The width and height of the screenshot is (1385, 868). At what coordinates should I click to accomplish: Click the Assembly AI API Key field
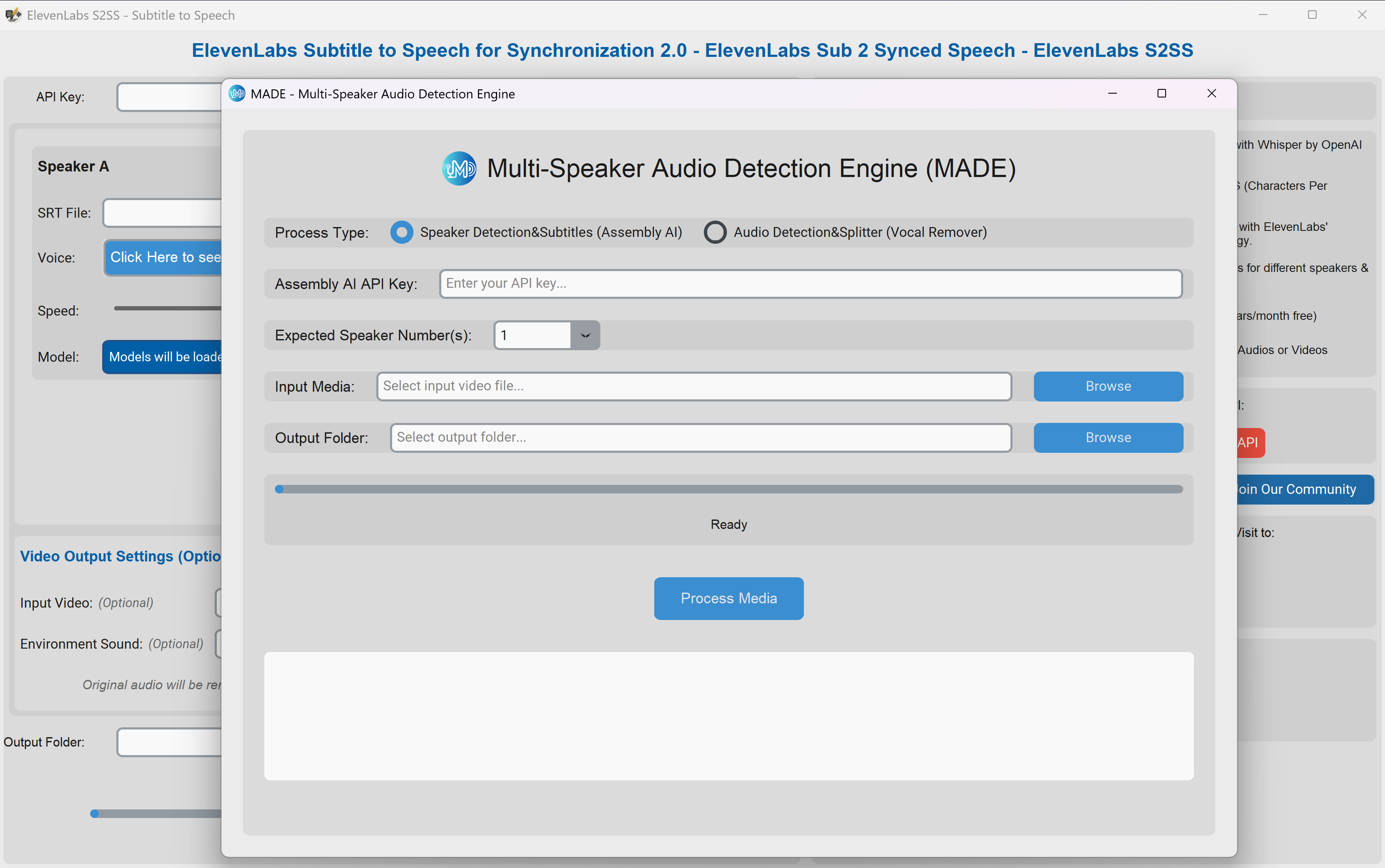click(810, 283)
